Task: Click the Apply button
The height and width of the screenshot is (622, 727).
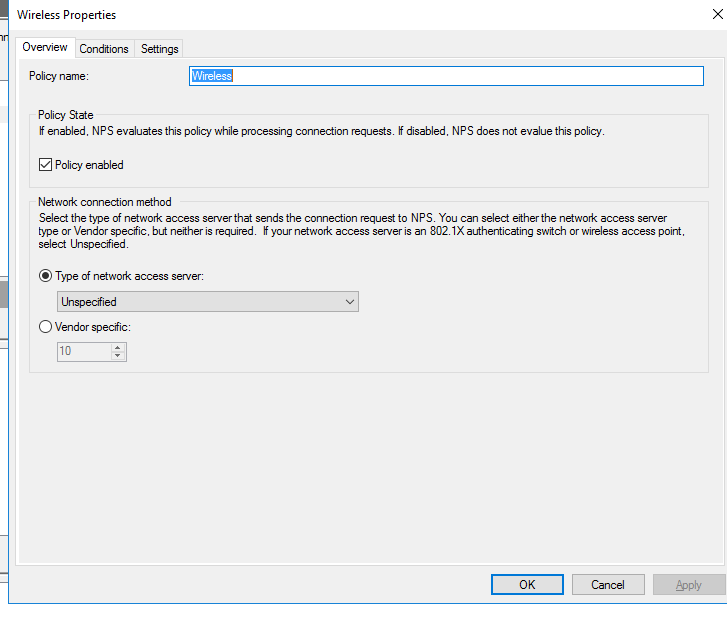Action: click(689, 585)
